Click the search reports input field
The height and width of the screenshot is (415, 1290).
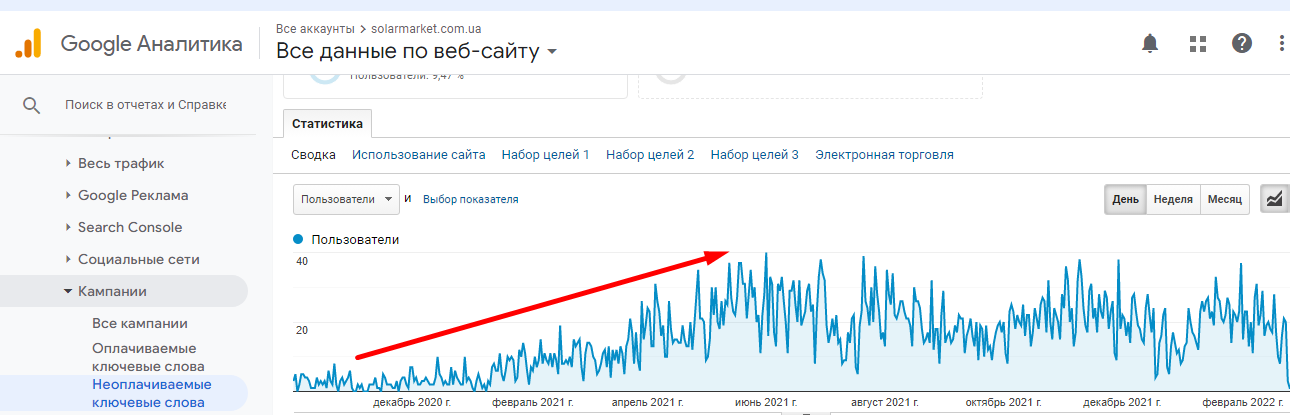[x=145, y=105]
